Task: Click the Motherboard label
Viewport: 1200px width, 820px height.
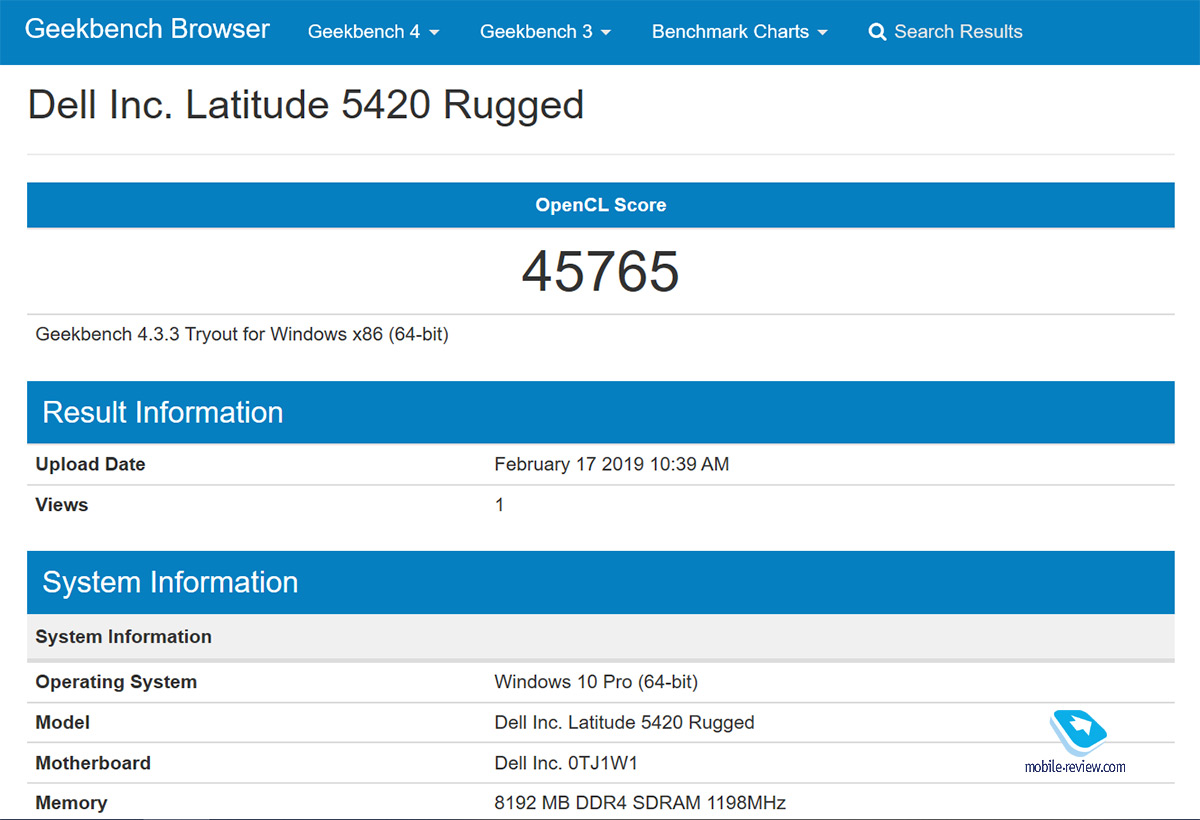Action: point(93,763)
